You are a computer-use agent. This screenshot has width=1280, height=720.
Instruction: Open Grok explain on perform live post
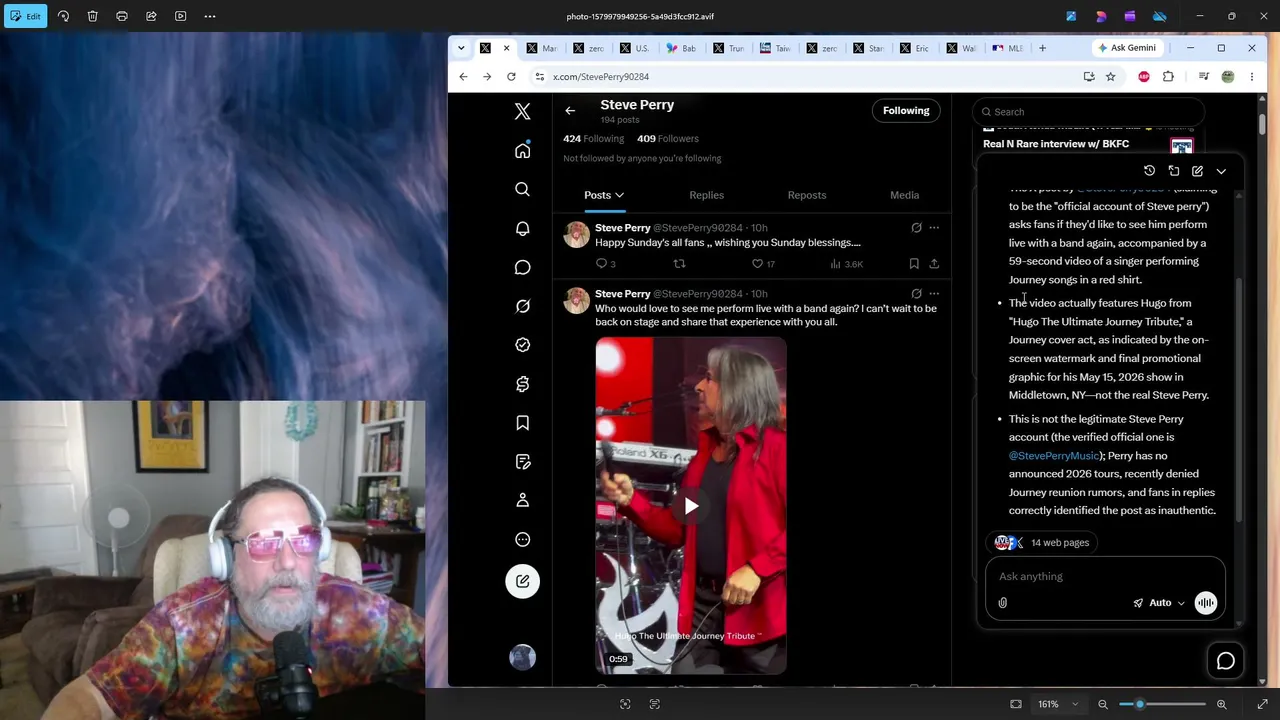pyautogui.click(x=916, y=294)
